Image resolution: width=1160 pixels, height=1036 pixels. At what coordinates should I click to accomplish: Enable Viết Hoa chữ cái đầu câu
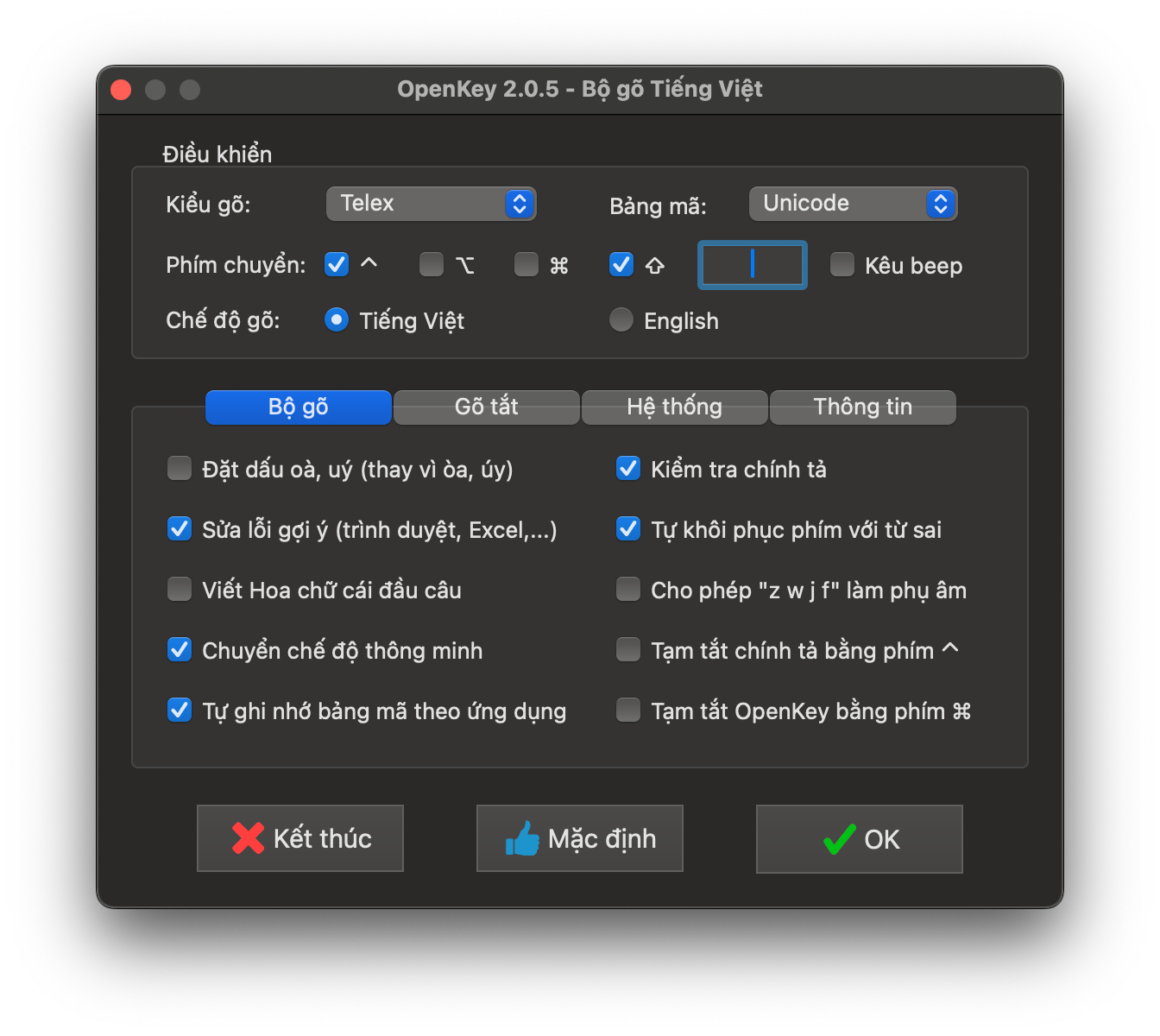(180, 589)
